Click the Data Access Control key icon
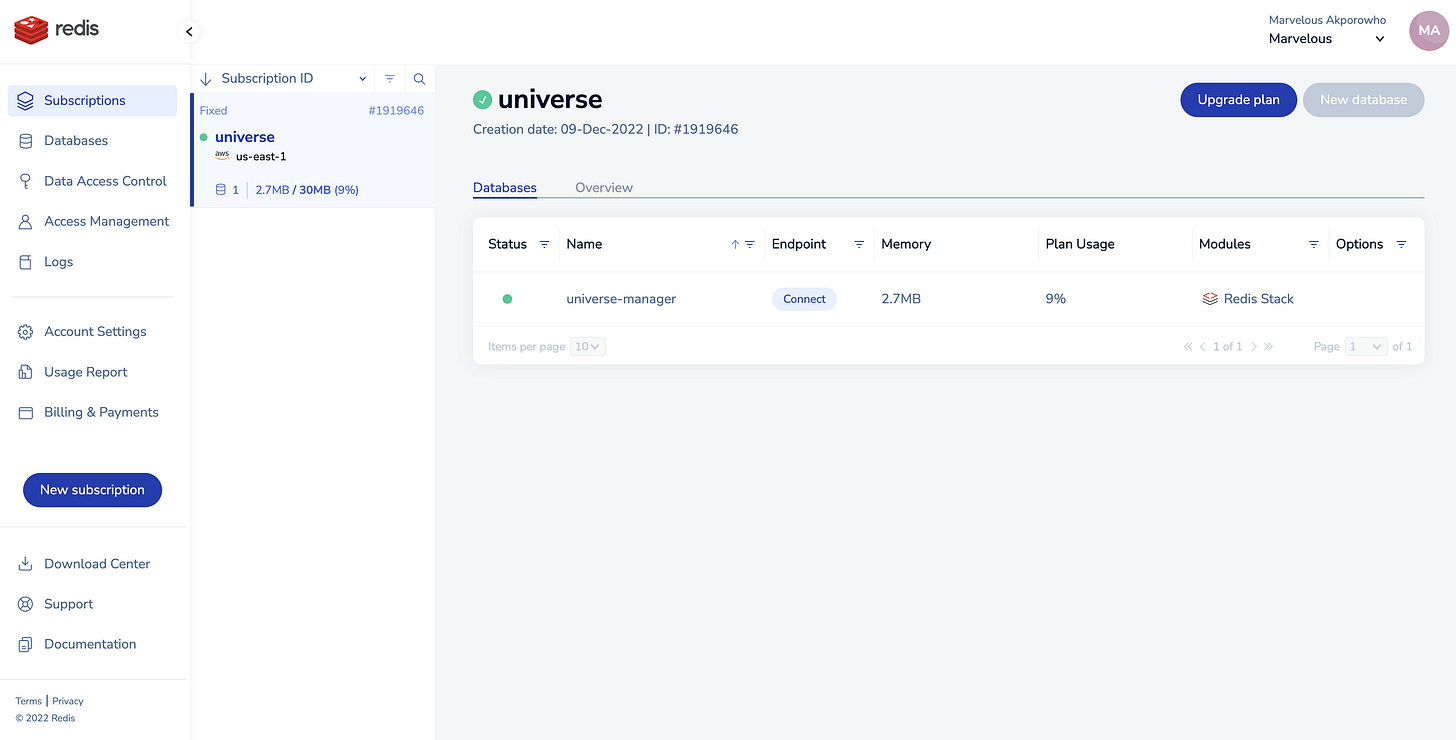This screenshot has width=1456, height=740. [26, 181]
